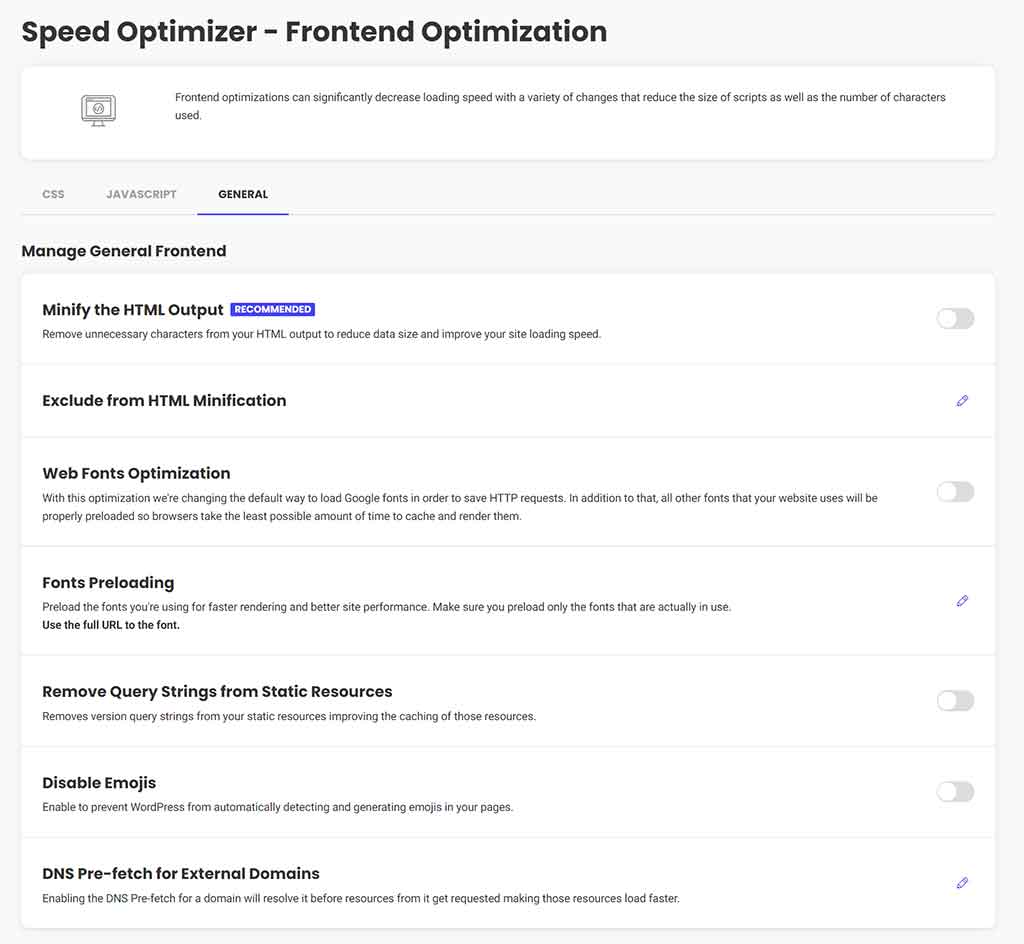Click the Speed Optimizer page title
This screenshot has width=1024, height=944.
click(313, 31)
